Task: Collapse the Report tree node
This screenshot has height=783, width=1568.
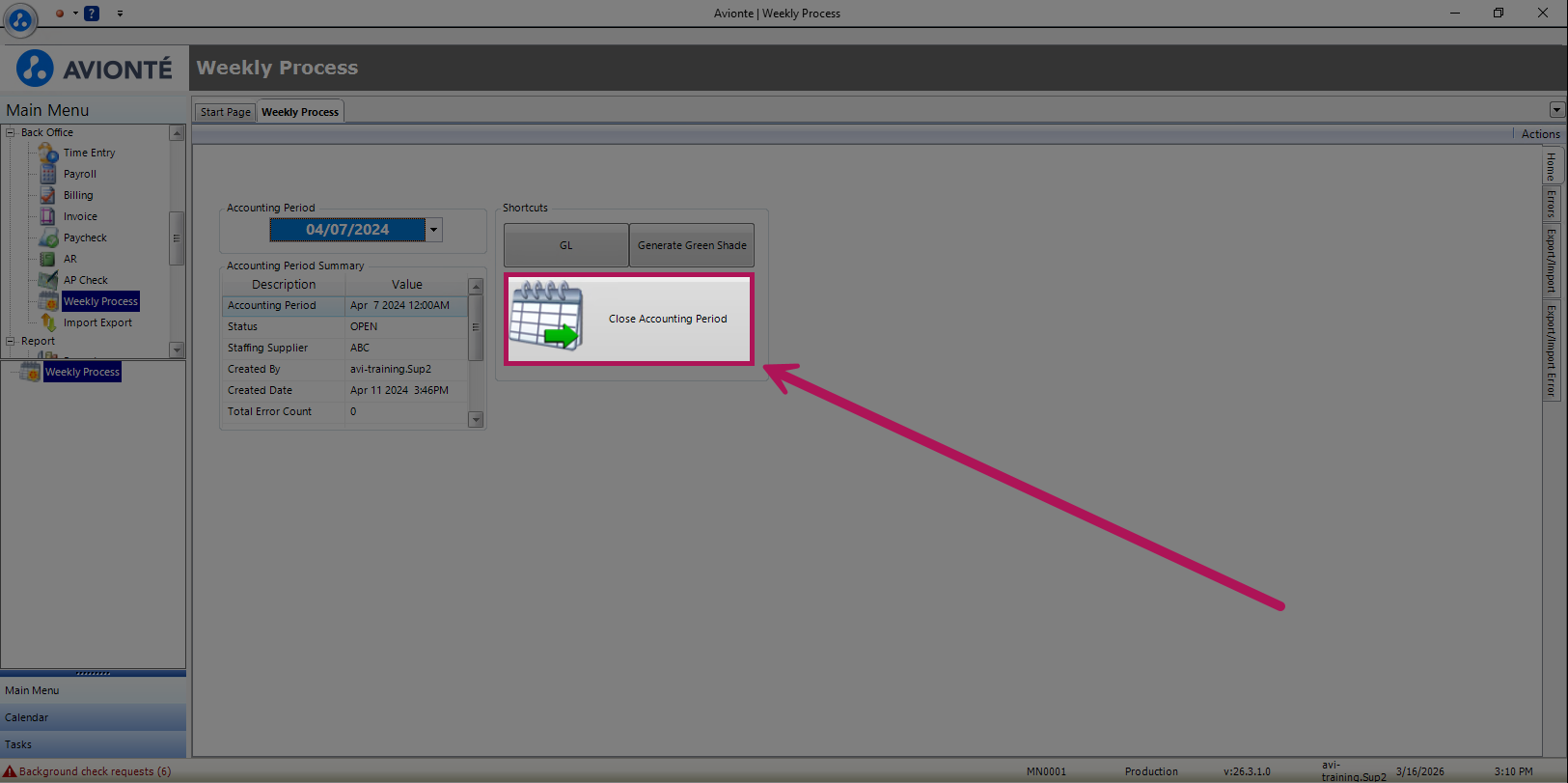Action: pyautogui.click(x=11, y=341)
